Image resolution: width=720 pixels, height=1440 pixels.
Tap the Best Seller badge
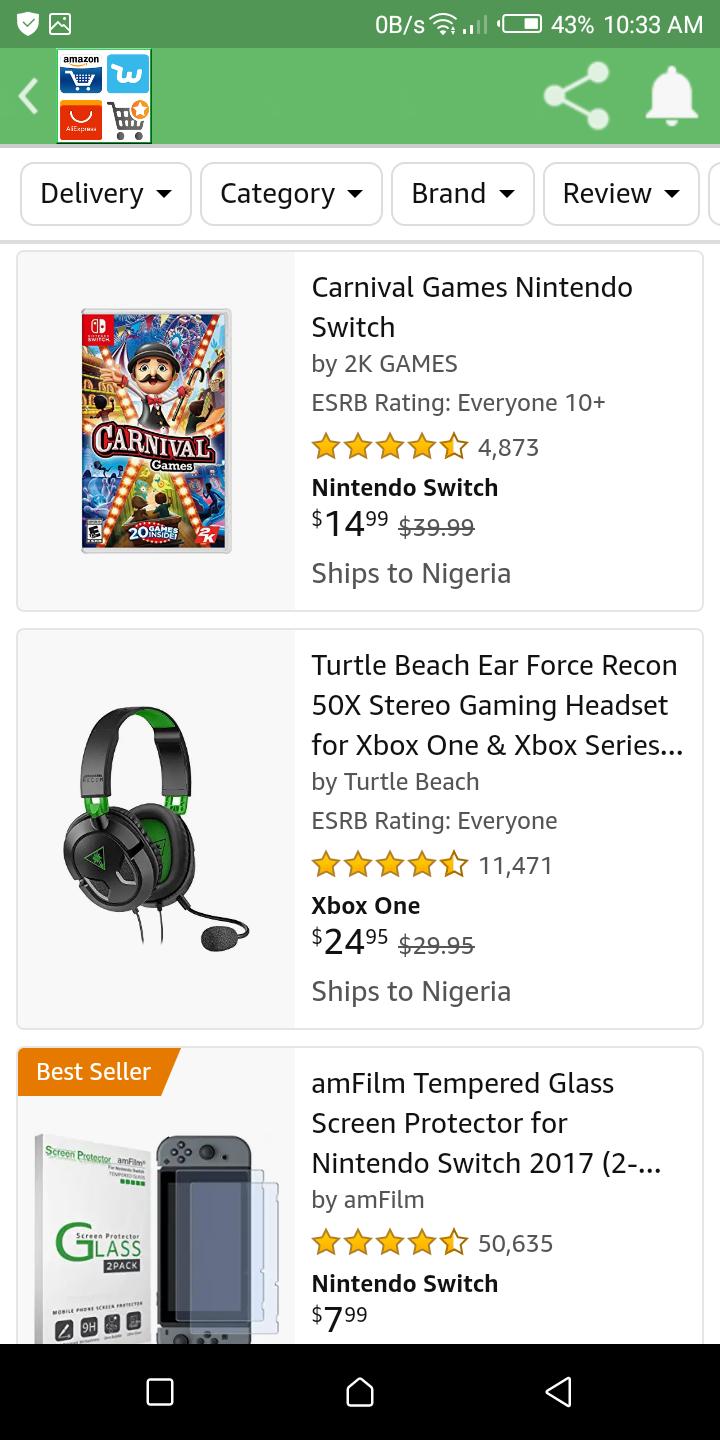[94, 1072]
